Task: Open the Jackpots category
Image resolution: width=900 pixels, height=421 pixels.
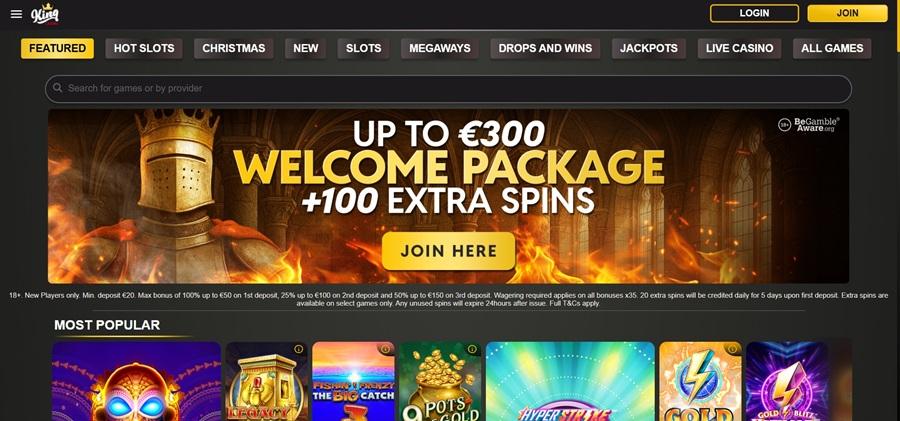Action: coord(649,48)
